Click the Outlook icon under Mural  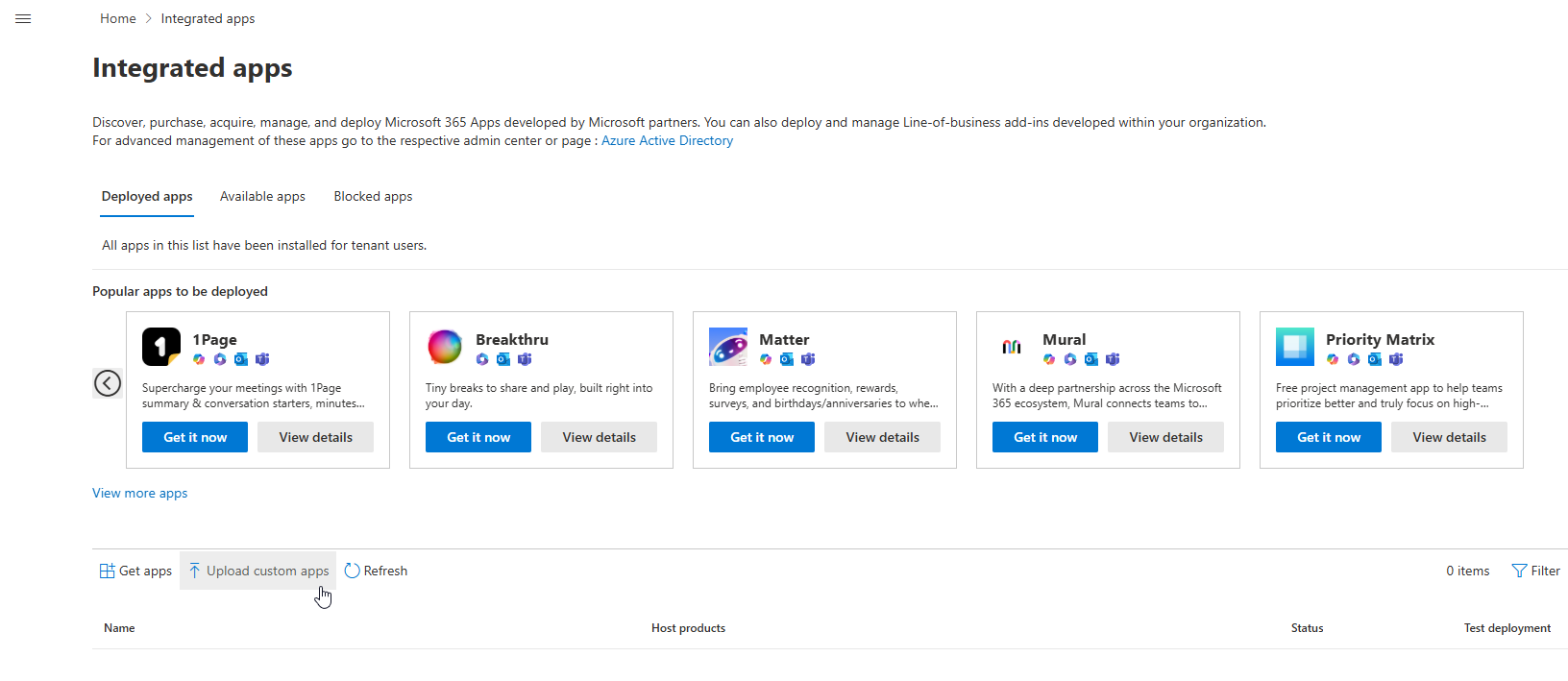(x=1091, y=359)
